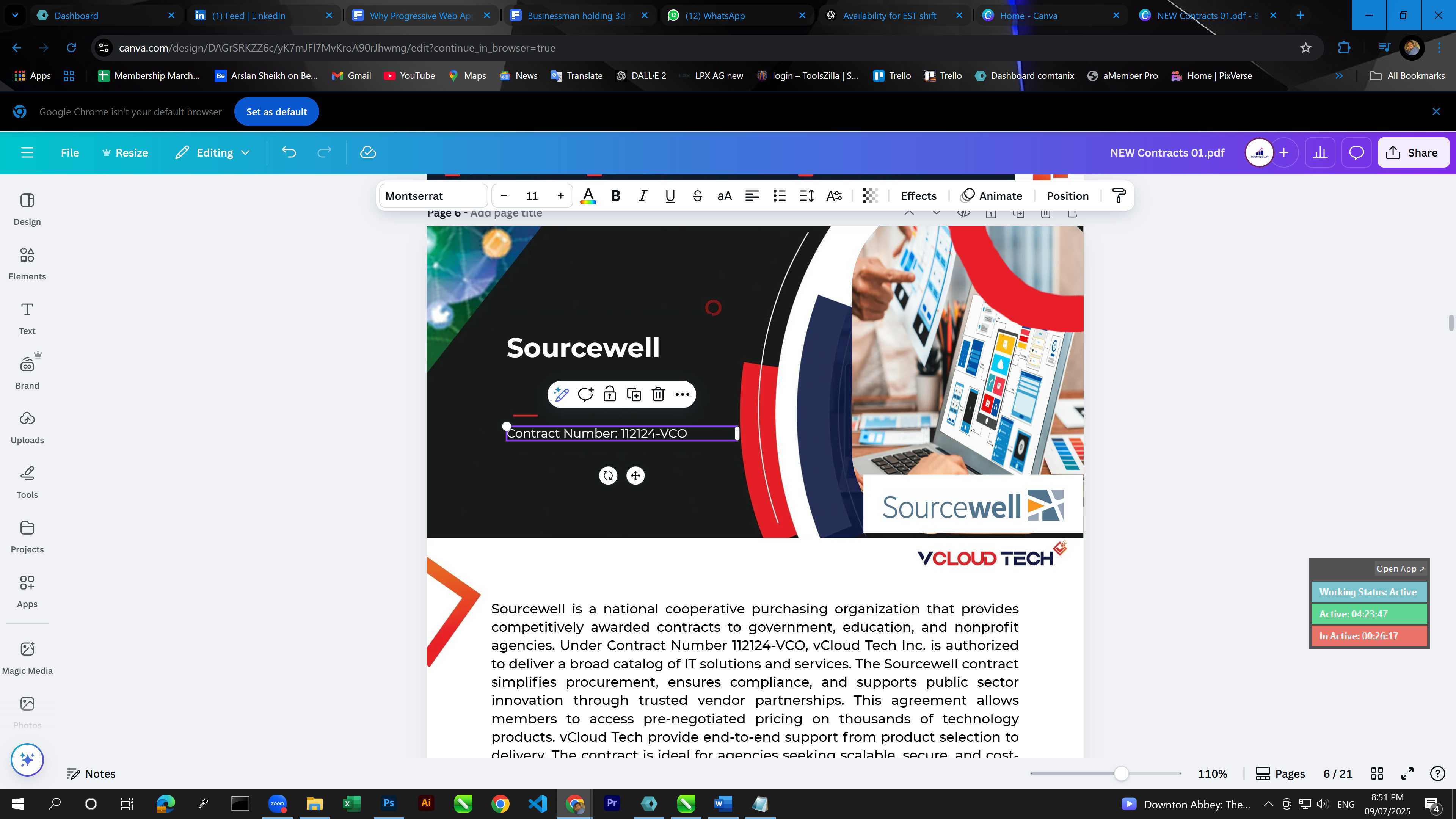Screen dimensions: 1456x819
Task: Delete the selected text element
Action: coord(658,394)
